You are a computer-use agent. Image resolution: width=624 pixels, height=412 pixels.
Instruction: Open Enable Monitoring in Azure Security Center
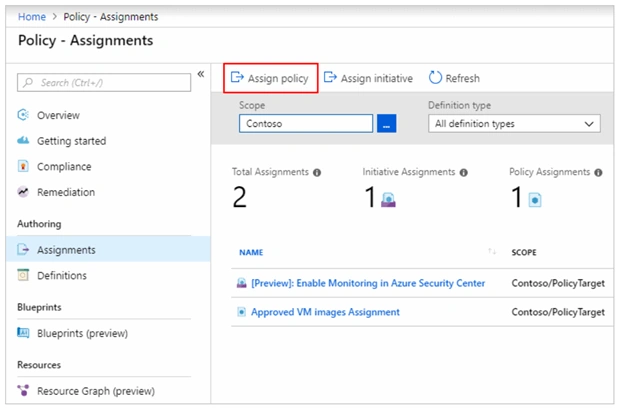click(368, 283)
